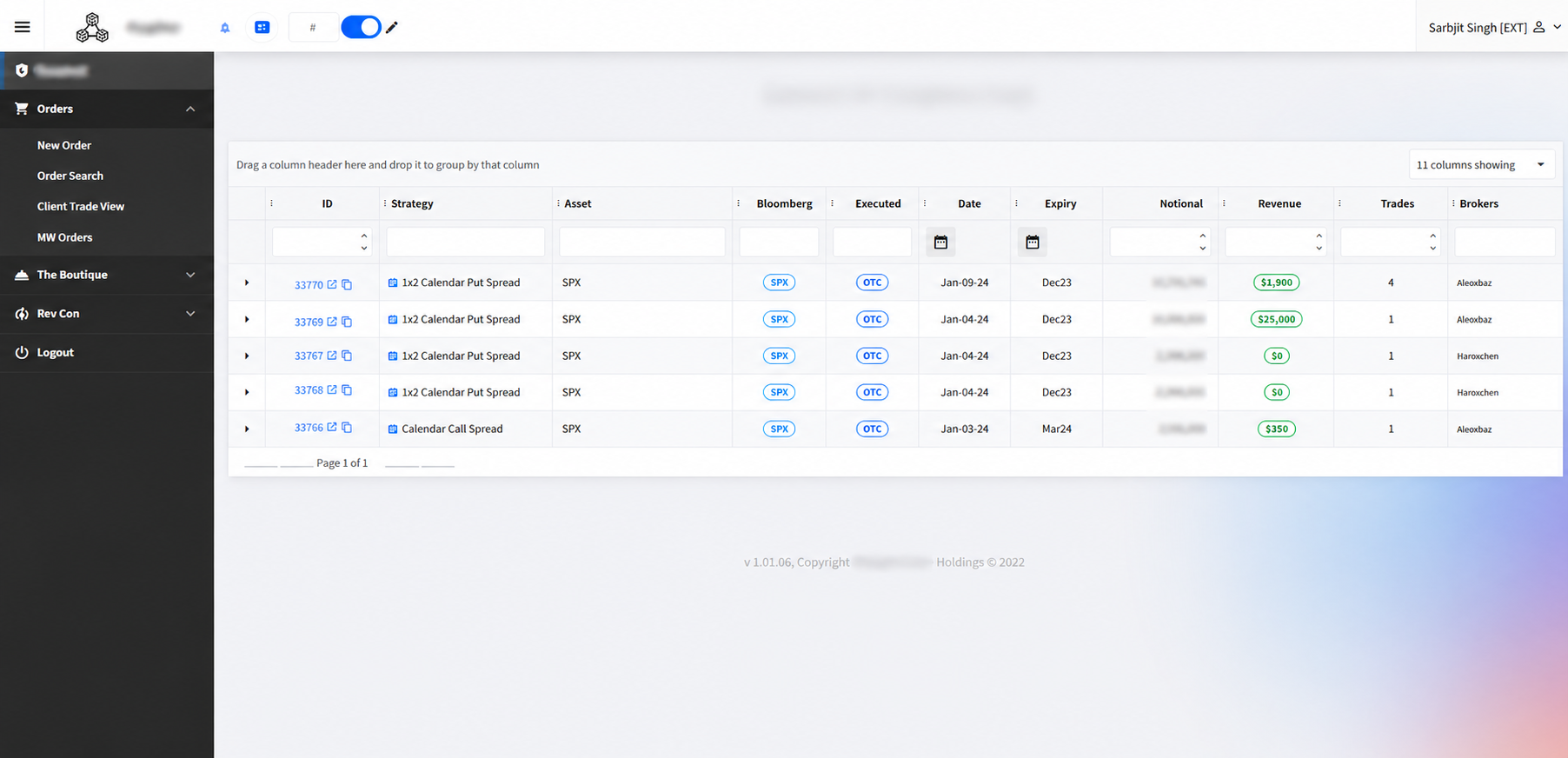Go to Order Search

[70, 176]
